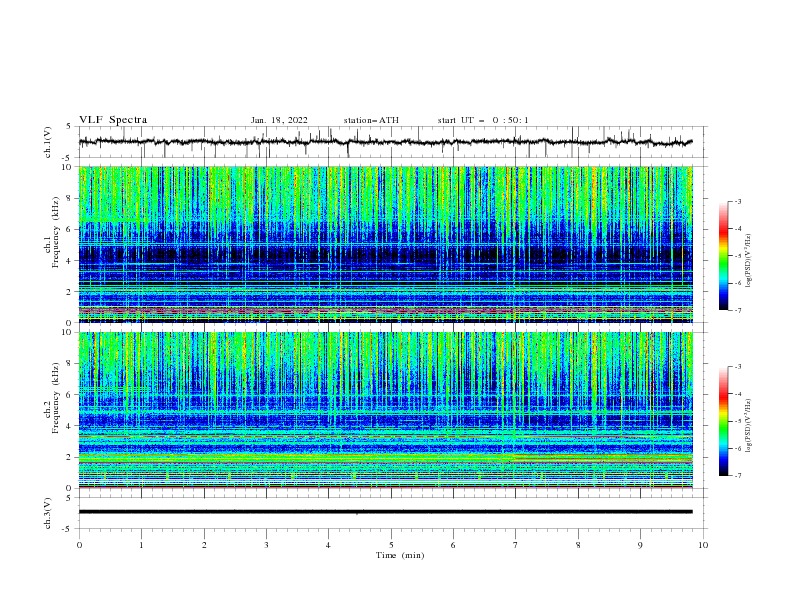
Task: Click the "-5" tick of ch.1 colorbar
Action: (737, 256)
